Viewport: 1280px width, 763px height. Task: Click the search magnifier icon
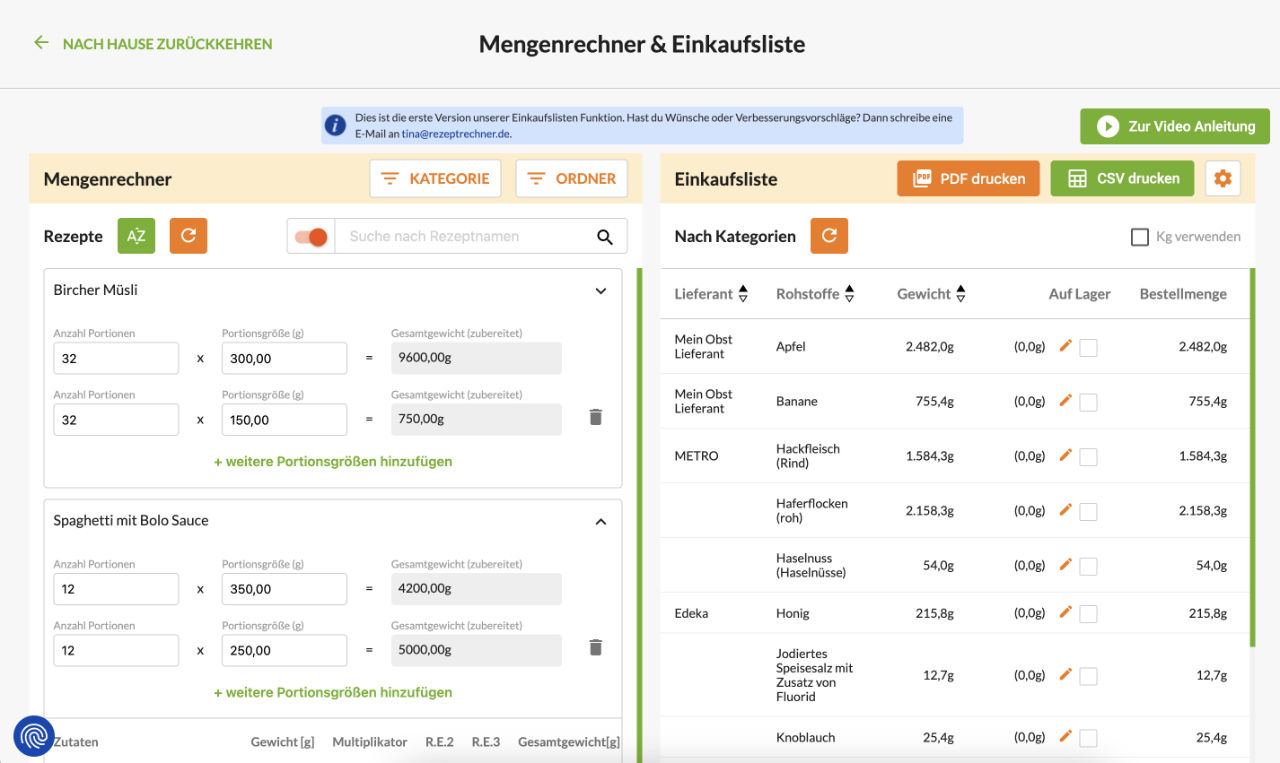(x=604, y=236)
